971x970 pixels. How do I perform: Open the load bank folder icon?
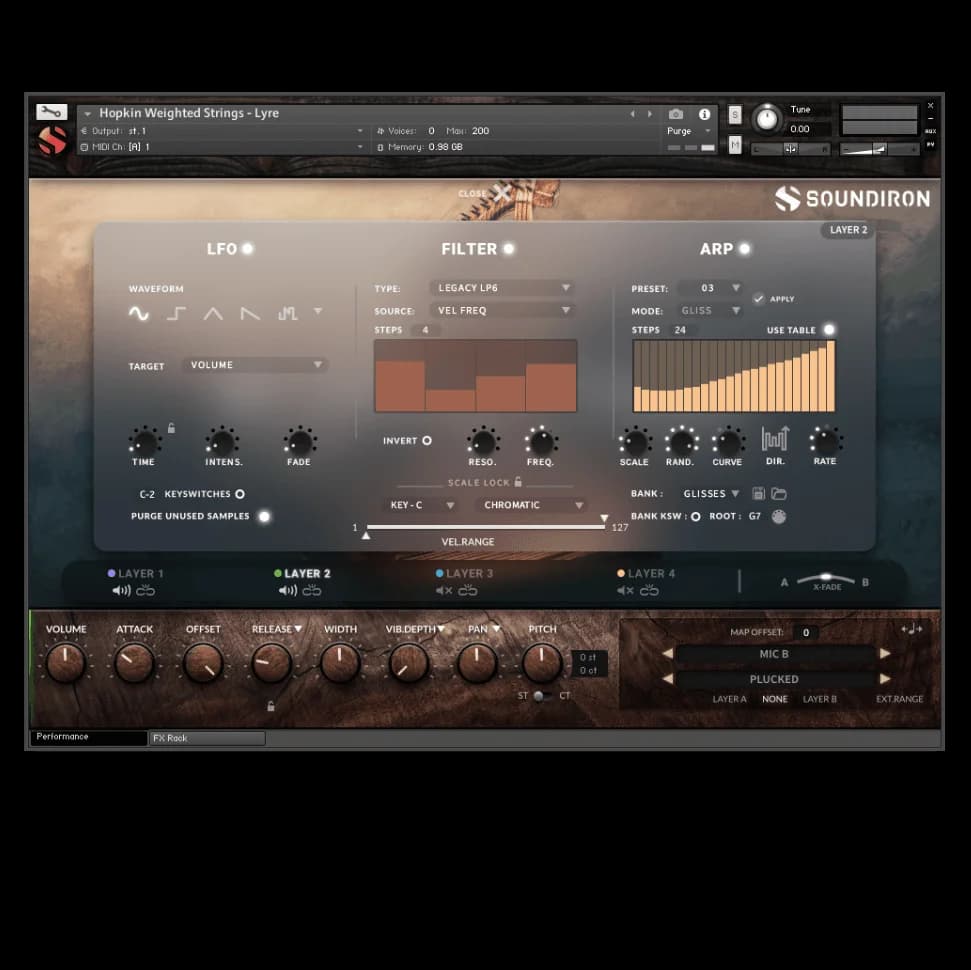tap(778, 494)
